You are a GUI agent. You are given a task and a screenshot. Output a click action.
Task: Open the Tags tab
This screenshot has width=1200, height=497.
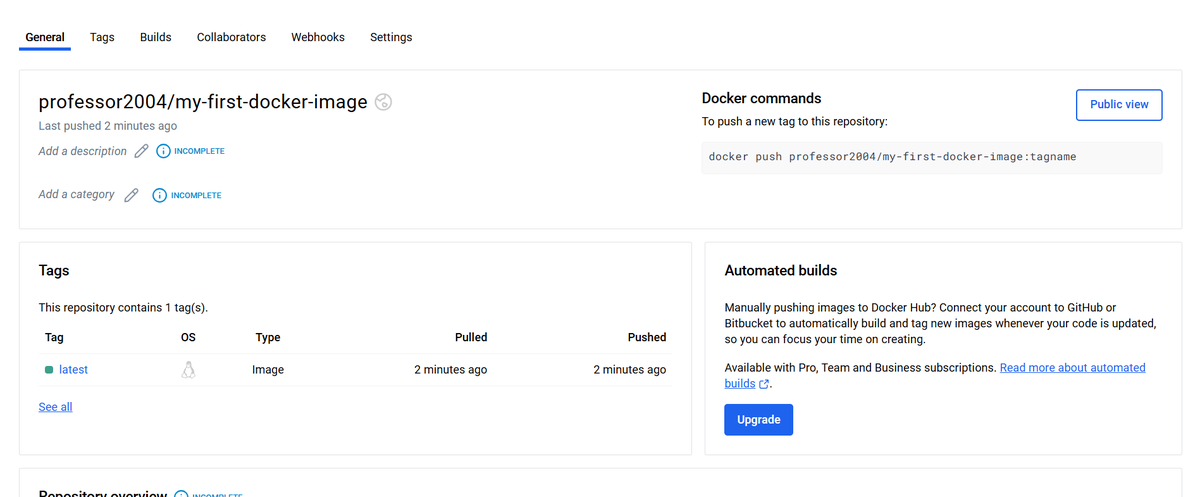(102, 37)
